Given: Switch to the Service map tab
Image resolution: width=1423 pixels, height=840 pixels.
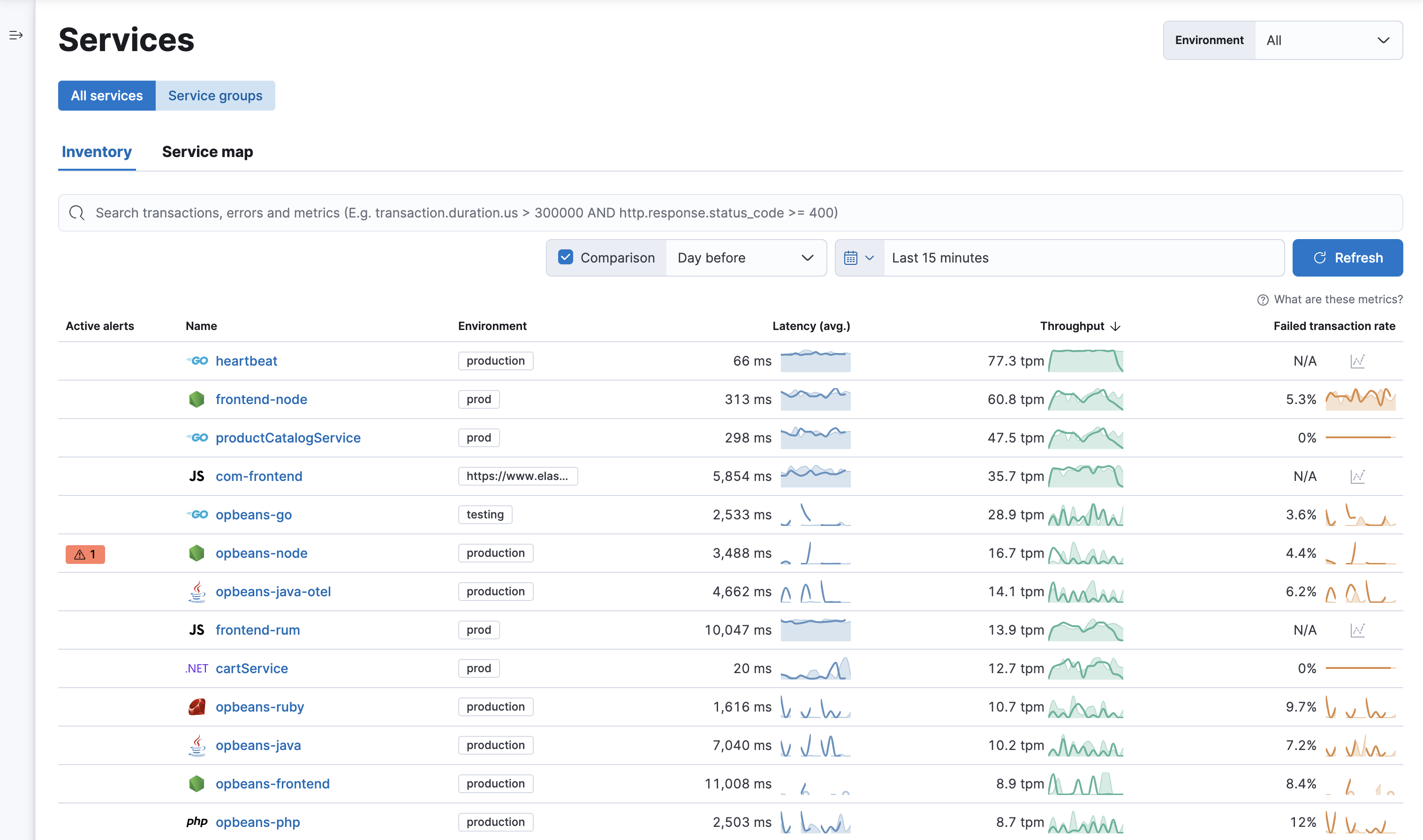Looking at the screenshot, I should [207, 152].
